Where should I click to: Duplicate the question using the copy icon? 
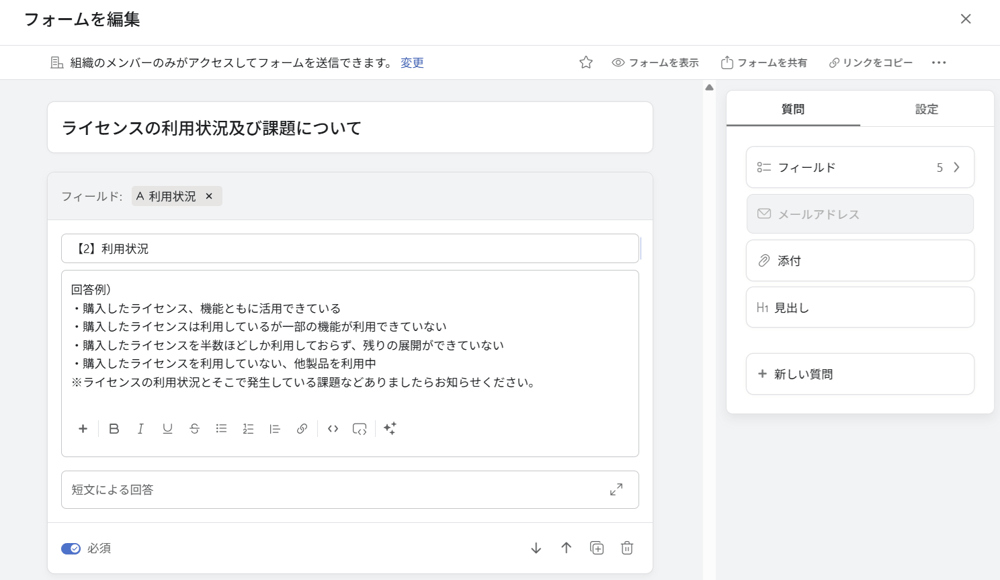coord(596,548)
